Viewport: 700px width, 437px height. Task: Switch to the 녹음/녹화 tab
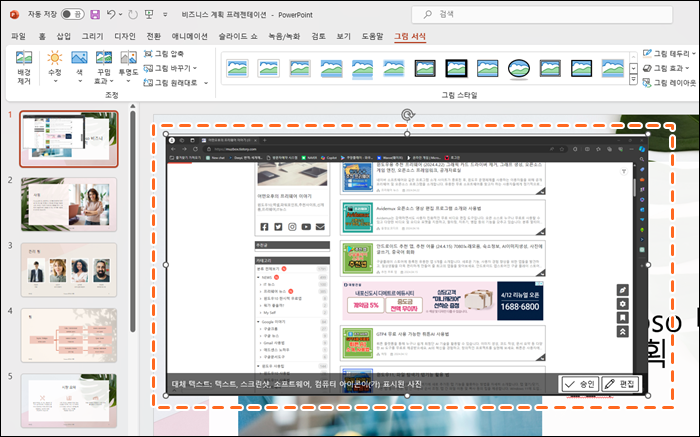pos(284,36)
